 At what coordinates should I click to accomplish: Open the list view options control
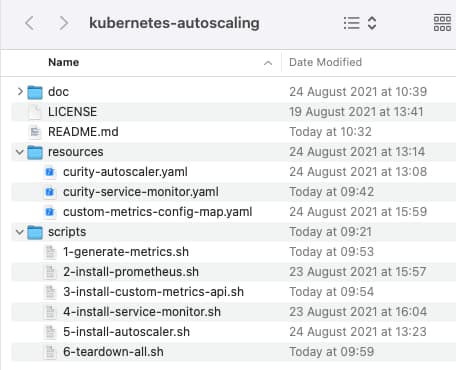[360, 23]
